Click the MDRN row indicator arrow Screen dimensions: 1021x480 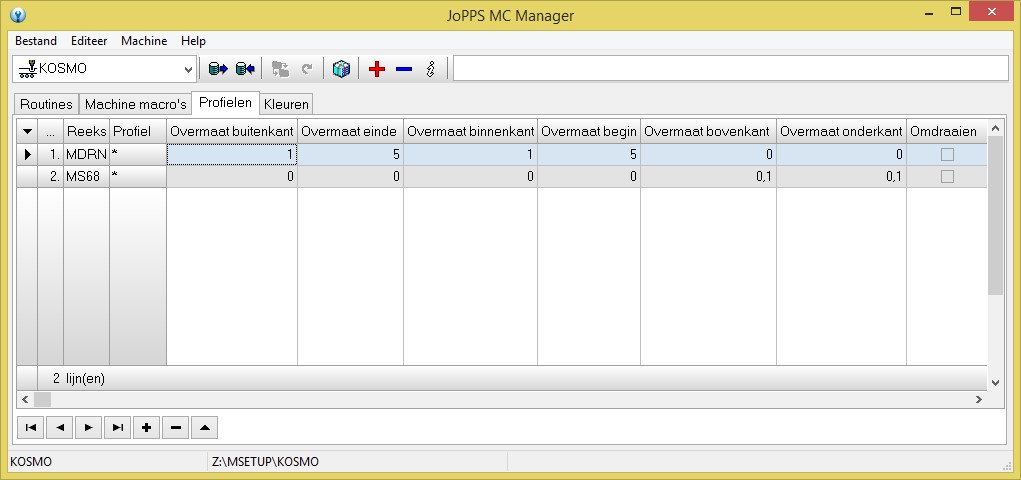[x=27, y=154]
